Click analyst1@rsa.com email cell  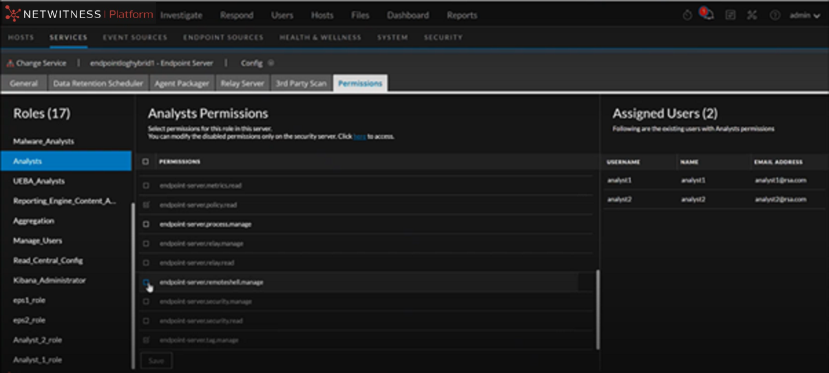(x=780, y=180)
